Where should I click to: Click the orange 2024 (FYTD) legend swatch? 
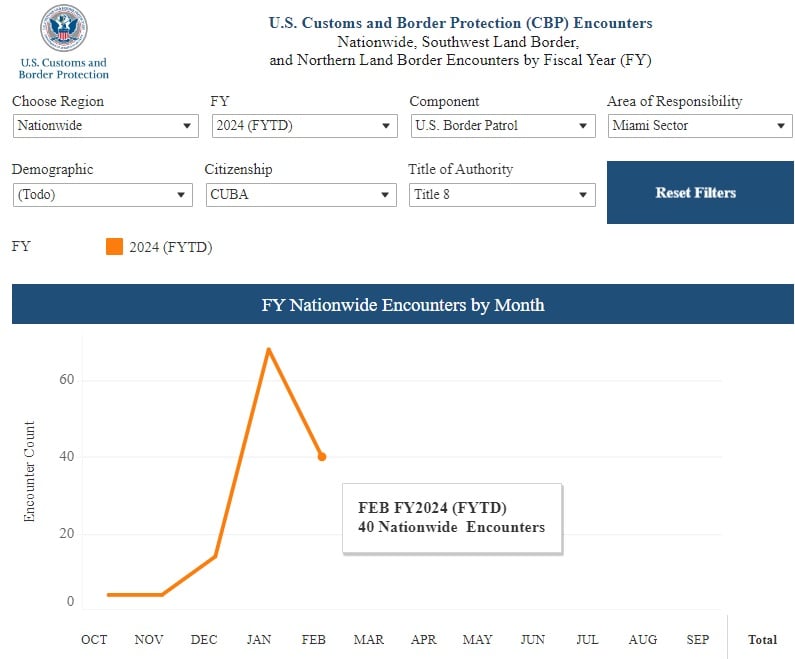point(114,247)
